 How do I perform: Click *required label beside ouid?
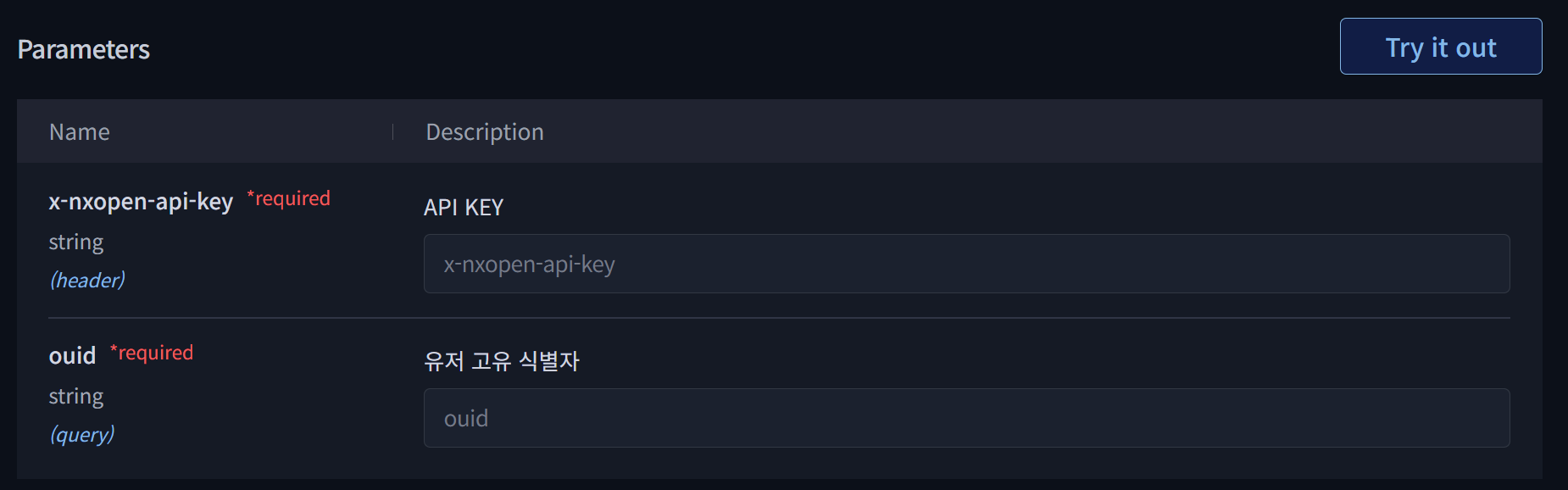pos(152,353)
